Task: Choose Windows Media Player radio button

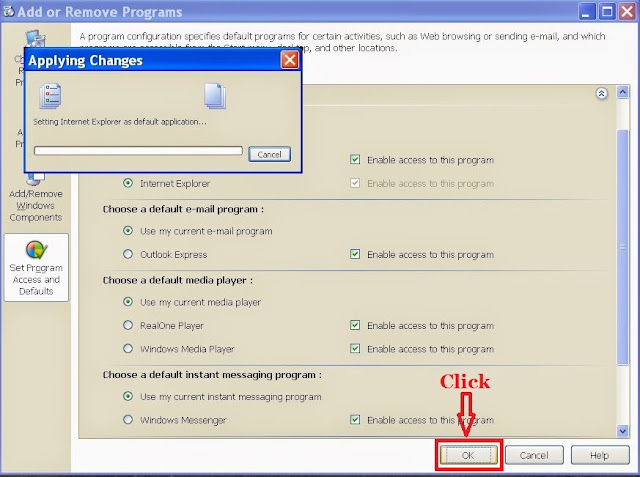Action: 128,348
